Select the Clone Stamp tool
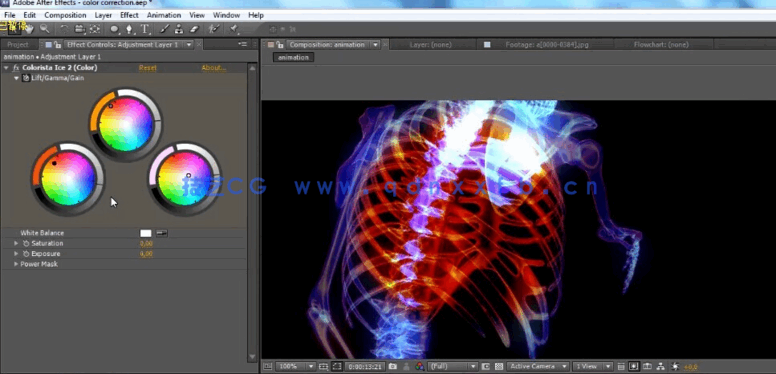Image resolution: width=776 pixels, height=374 pixels. click(x=179, y=29)
